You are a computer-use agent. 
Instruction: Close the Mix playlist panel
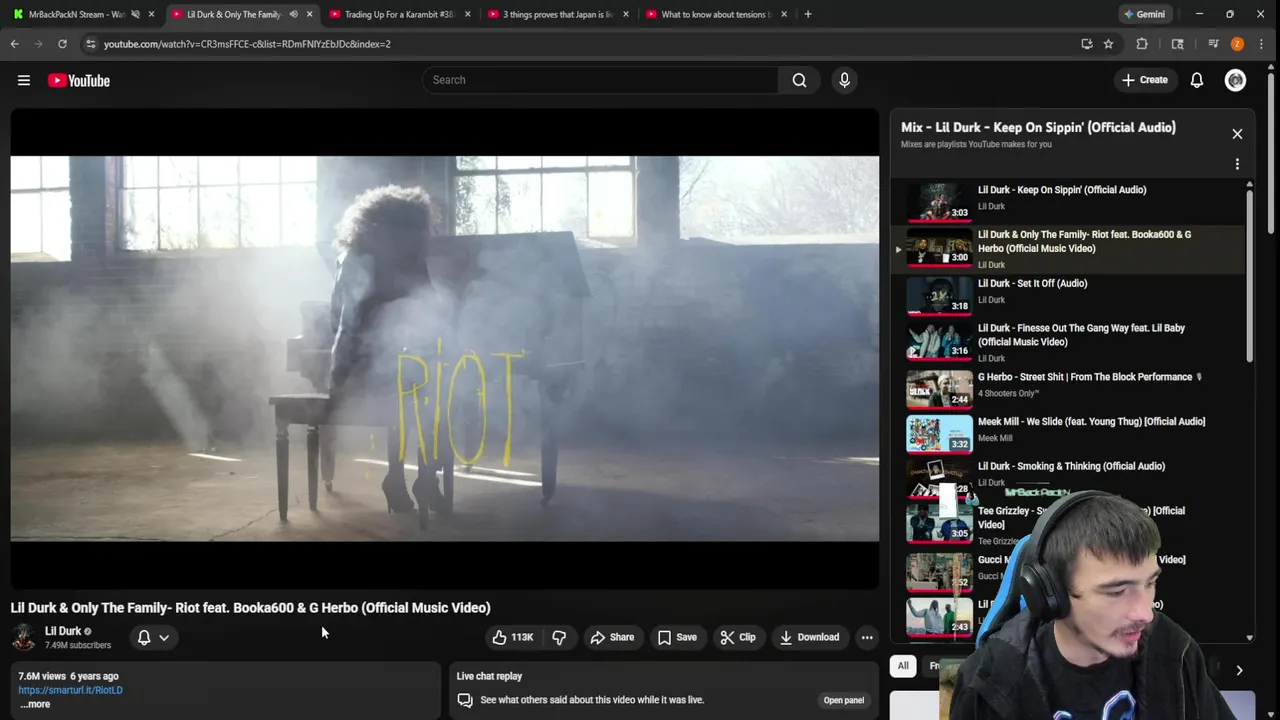tap(1237, 134)
